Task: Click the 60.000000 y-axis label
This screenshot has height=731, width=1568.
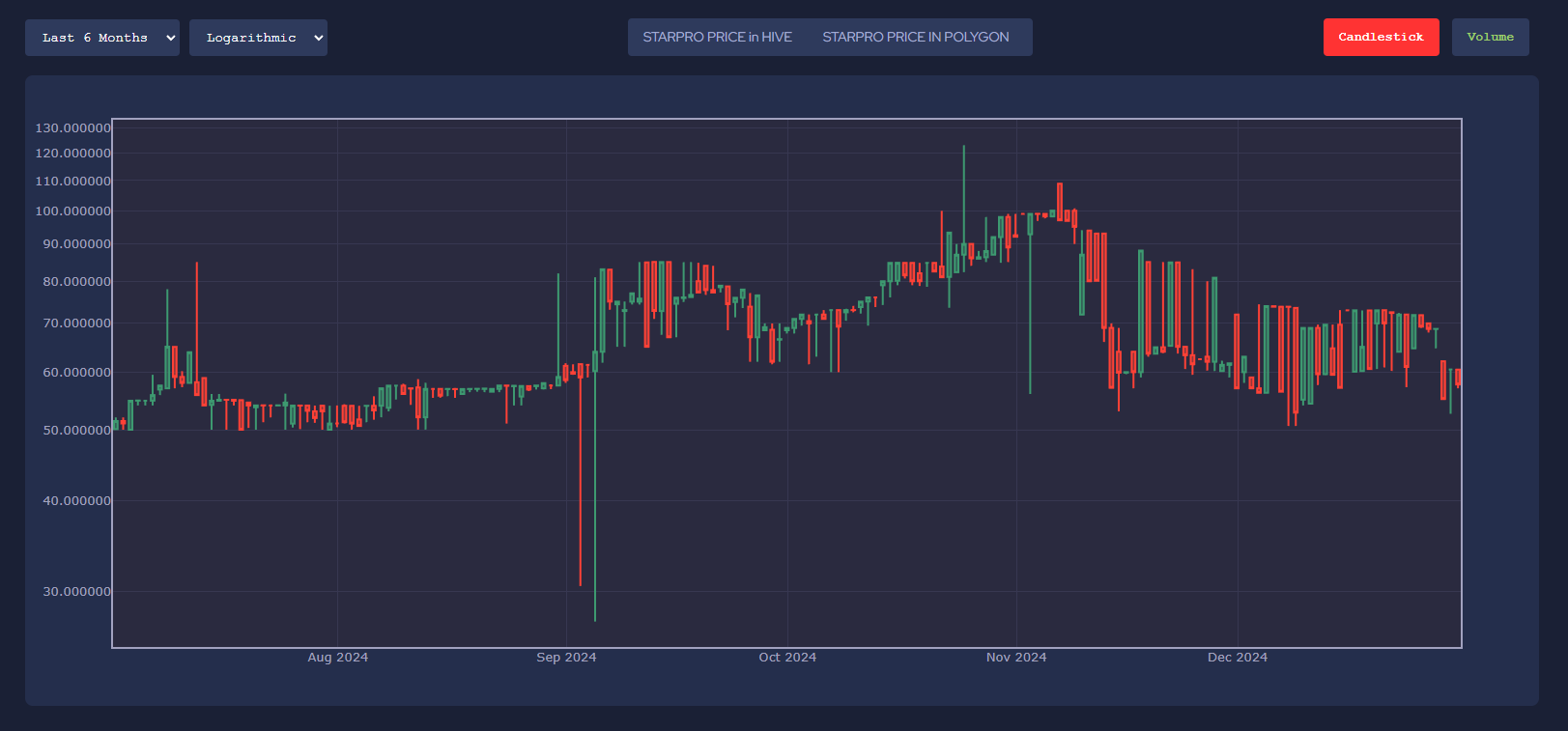Action: pos(77,372)
